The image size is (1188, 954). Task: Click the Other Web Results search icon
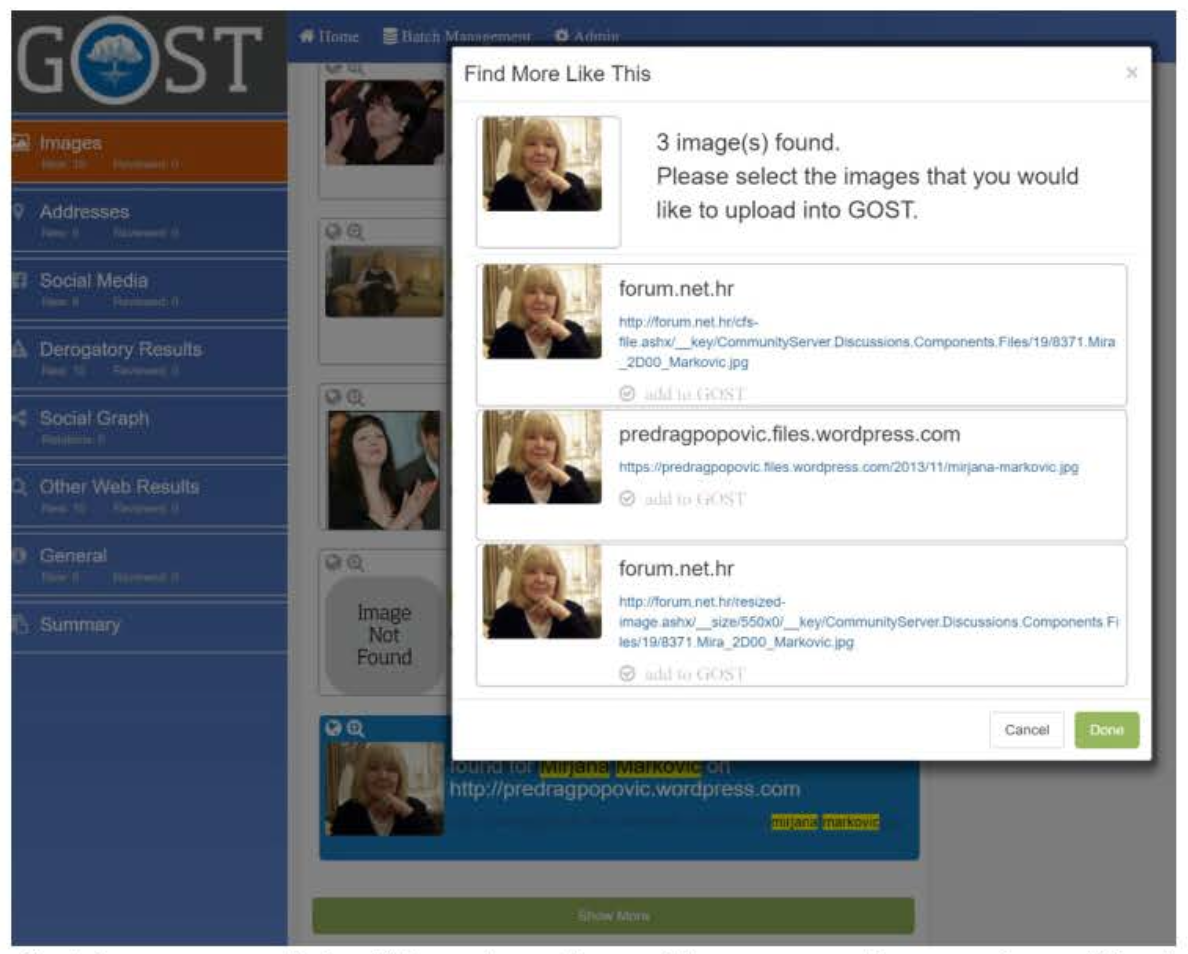(x=20, y=486)
